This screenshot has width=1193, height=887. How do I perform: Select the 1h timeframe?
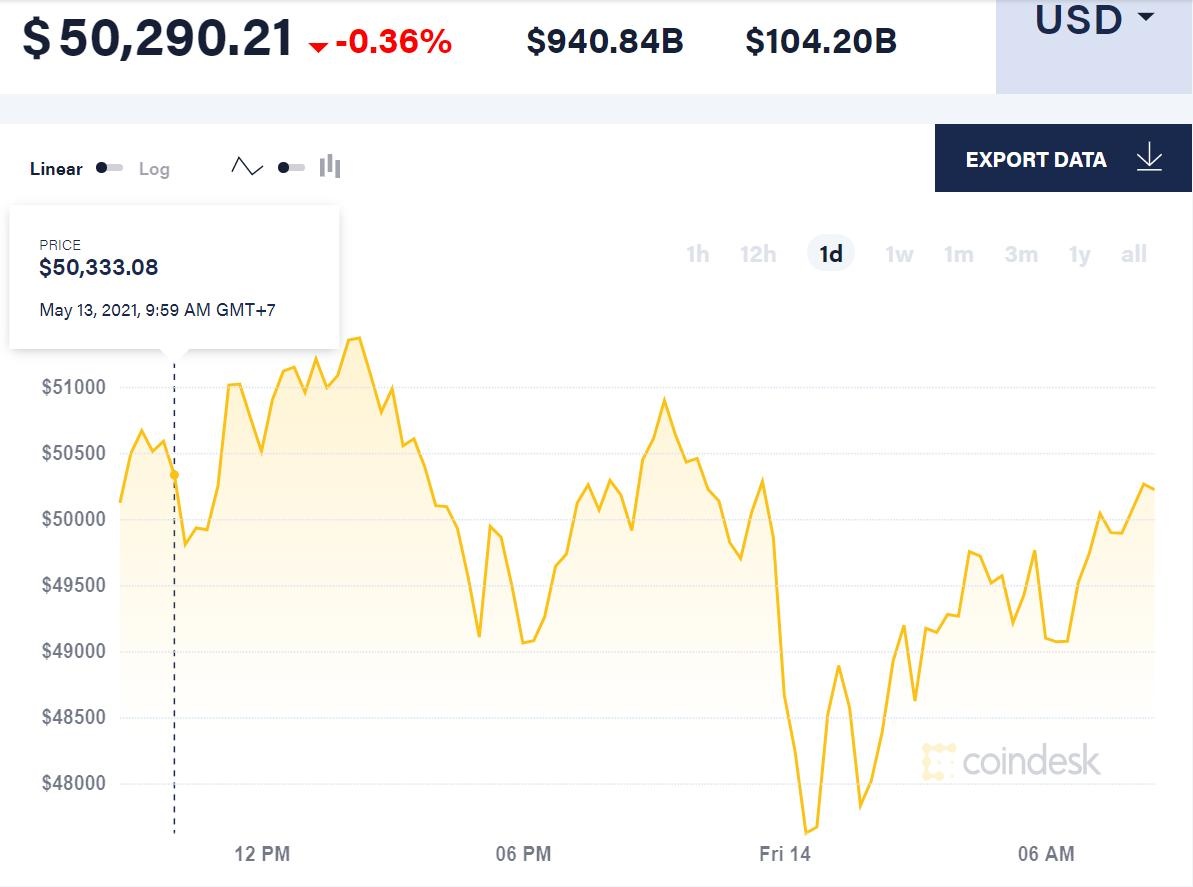tap(697, 254)
